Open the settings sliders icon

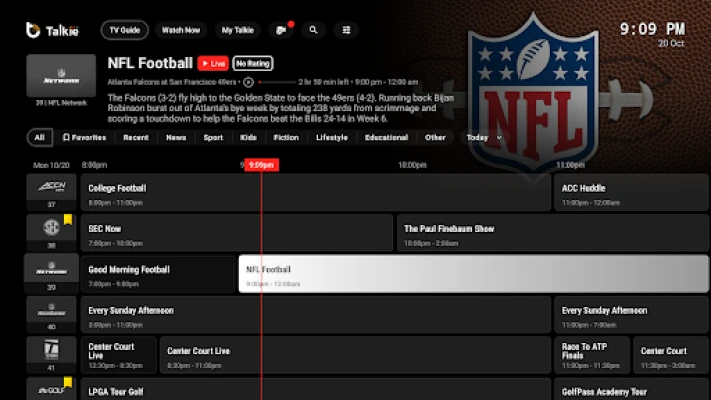[x=346, y=30]
